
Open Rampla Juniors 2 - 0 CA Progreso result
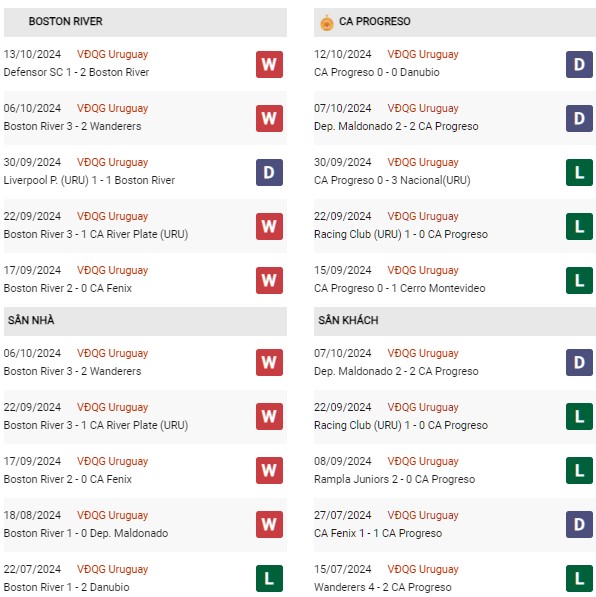tap(394, 479)
